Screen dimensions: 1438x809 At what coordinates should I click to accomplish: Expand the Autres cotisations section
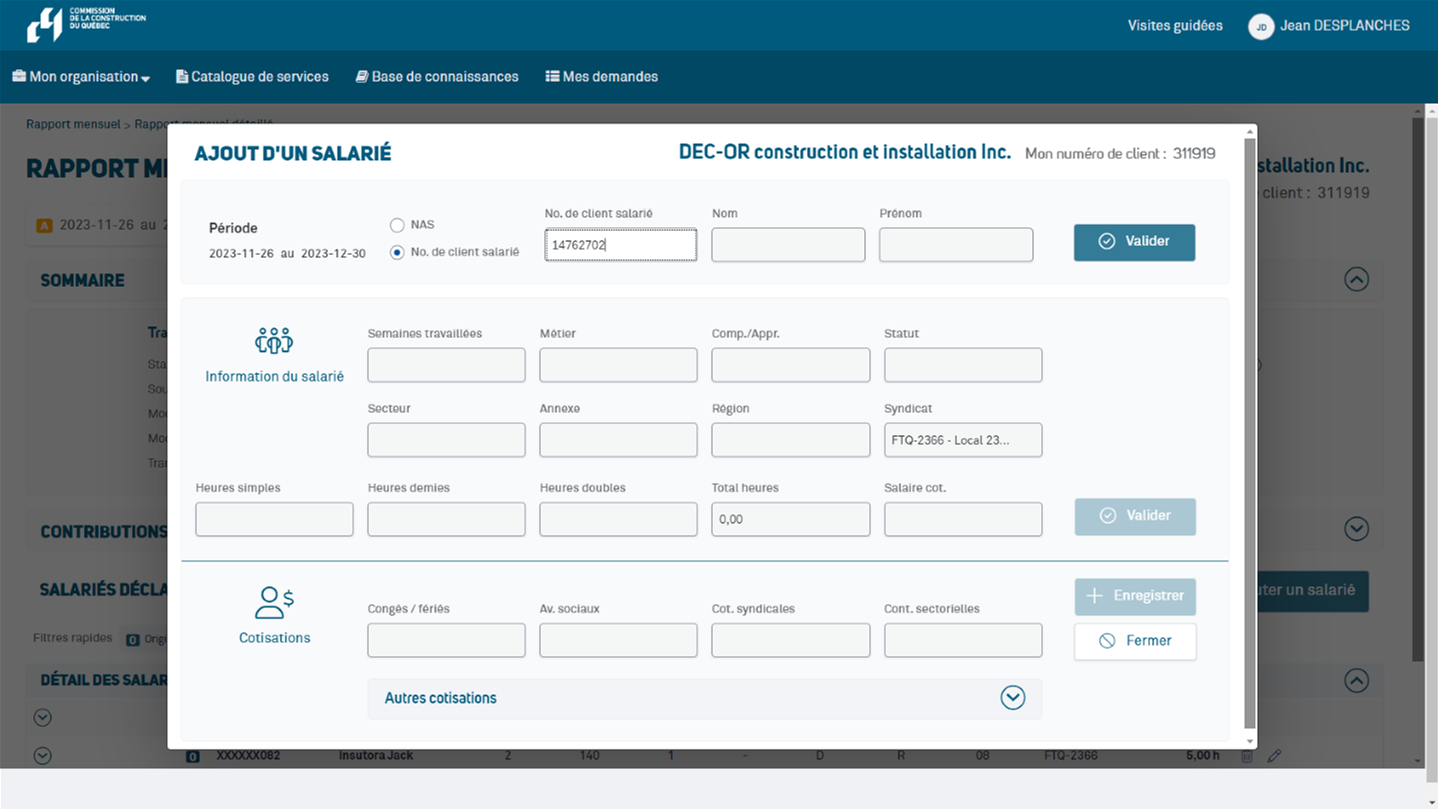click(1012, 698)
